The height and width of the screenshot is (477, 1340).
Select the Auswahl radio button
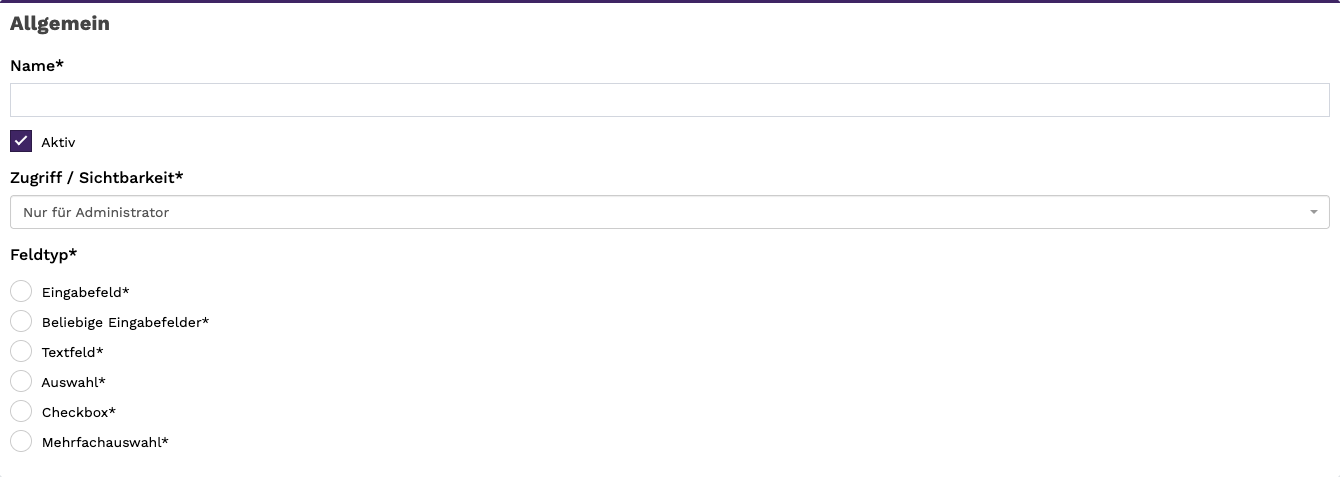[x=21, y=381]
